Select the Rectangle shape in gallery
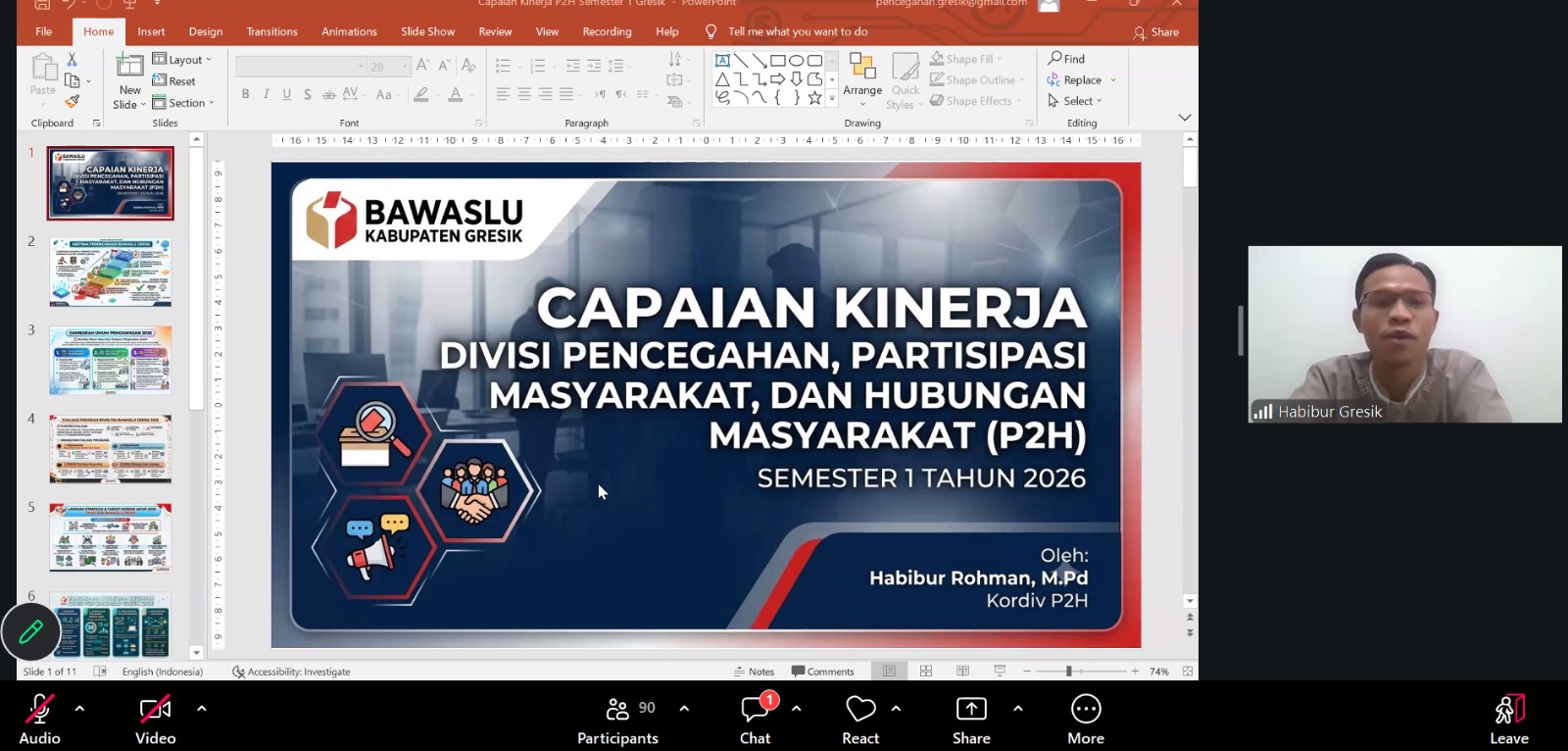1568x751 pixels. point(777,61)
